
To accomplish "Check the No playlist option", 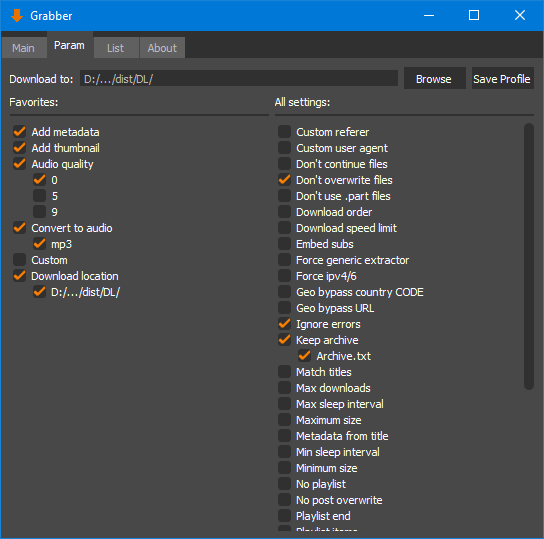I will (x=284, y=484).
